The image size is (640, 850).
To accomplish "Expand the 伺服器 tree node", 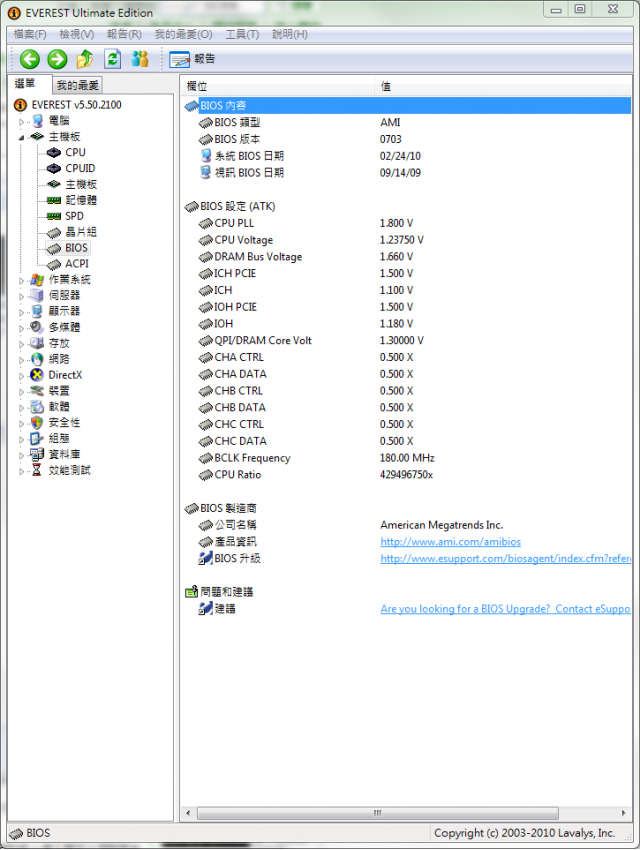I will tap(22, 296).
